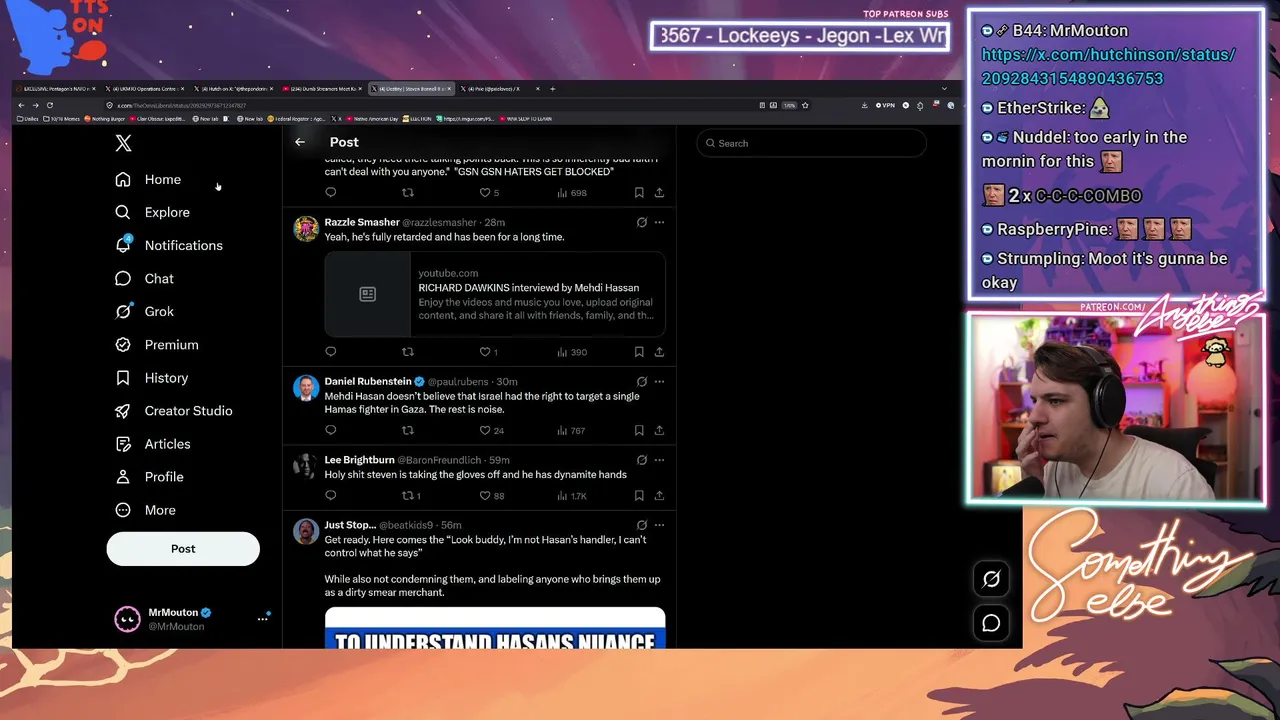Image resolution: width=1280 pixels, height=720 pixels.
Task: Open Lee Brightburn's profile name link
Action: pos(360,460)
